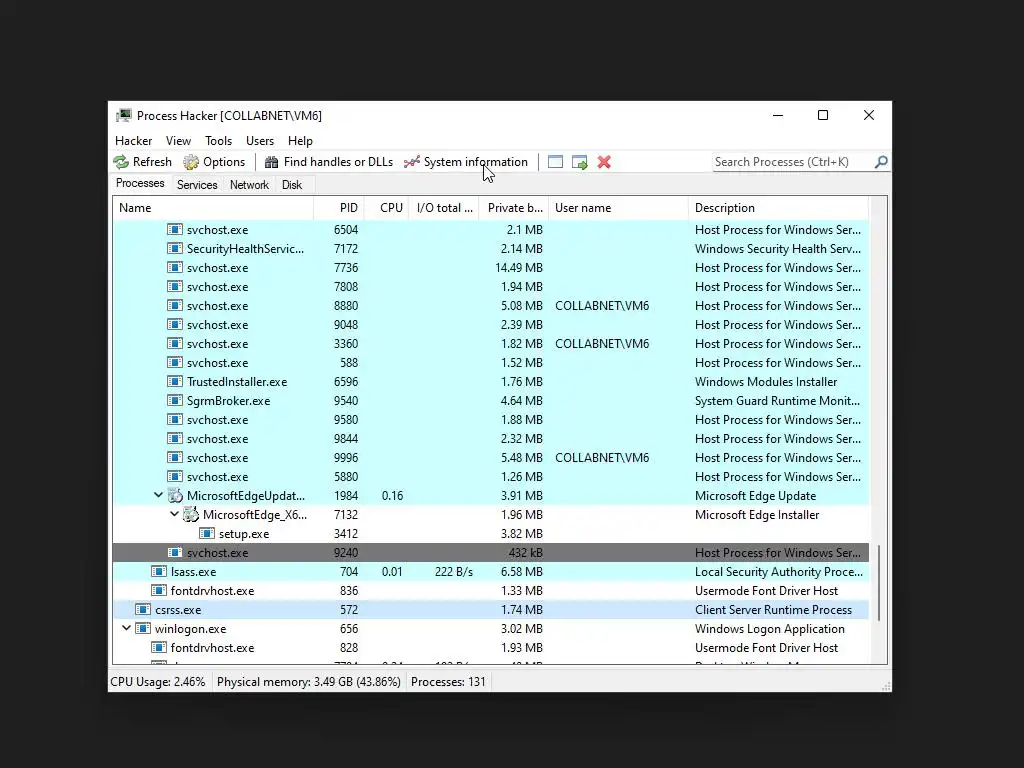This screenshot has height=768, width=1024.
Task: Collapse the winlogon.exe process tree
Action: pos(126,628)
